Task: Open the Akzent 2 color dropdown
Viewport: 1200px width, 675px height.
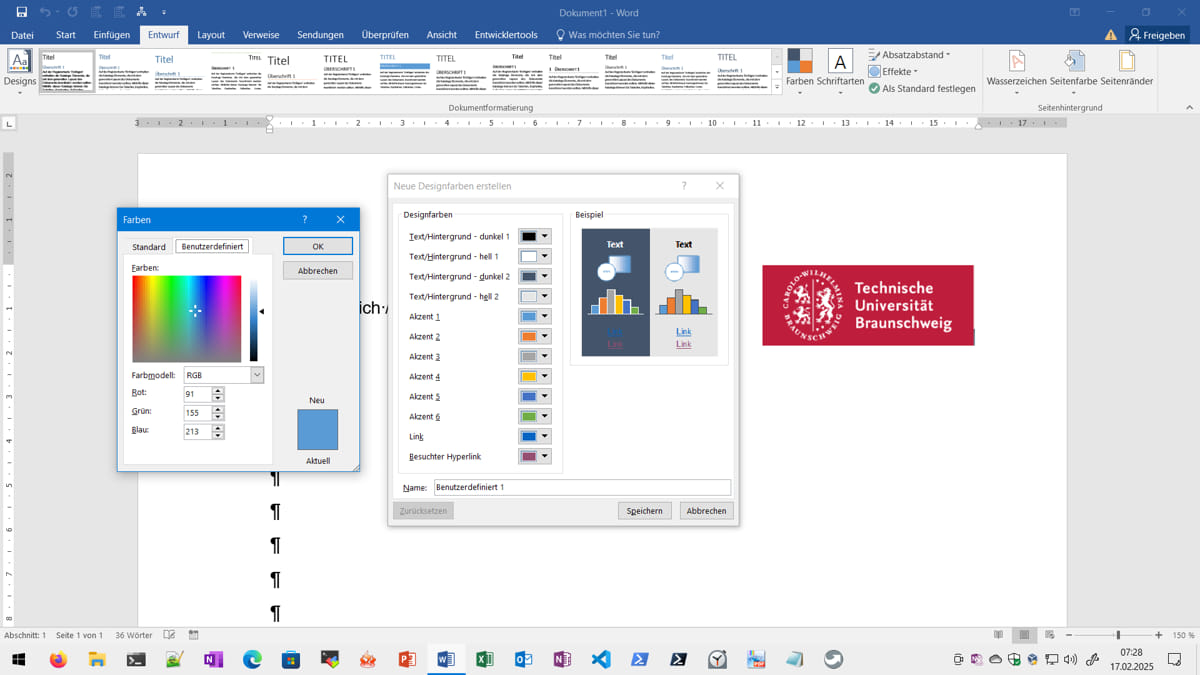Action: (x=545, y=337)
